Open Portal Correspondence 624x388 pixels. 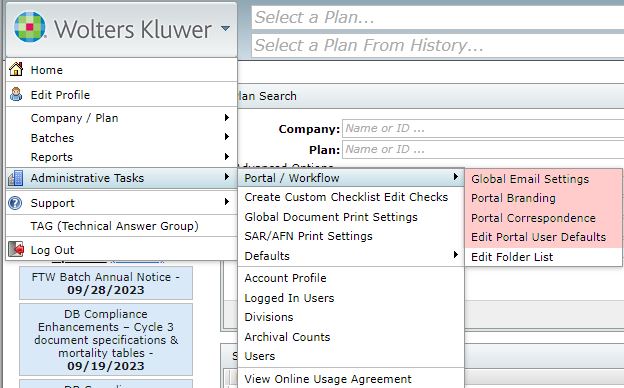[543, 218]
